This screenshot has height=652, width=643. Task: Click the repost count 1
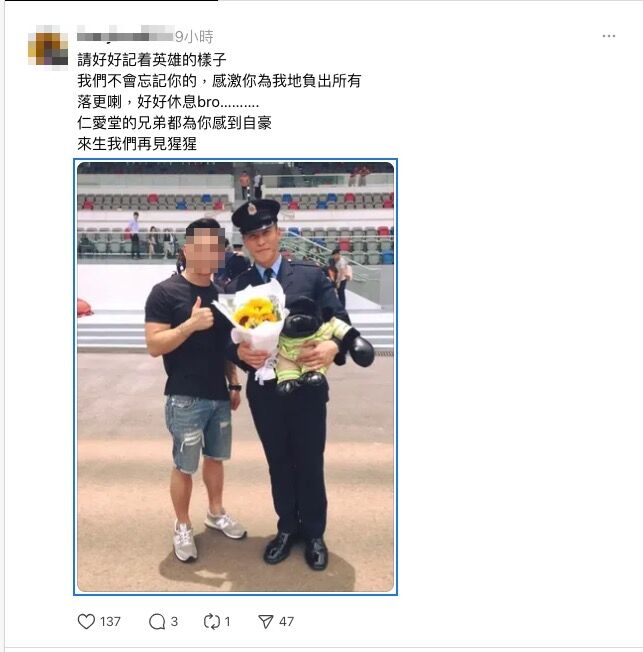pyautogui.click(x=228, y=621)
